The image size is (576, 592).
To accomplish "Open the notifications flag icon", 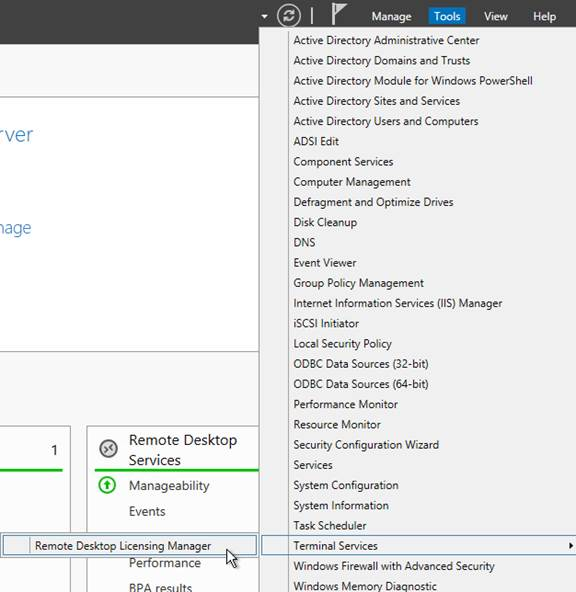I will (x=338, y=14).
